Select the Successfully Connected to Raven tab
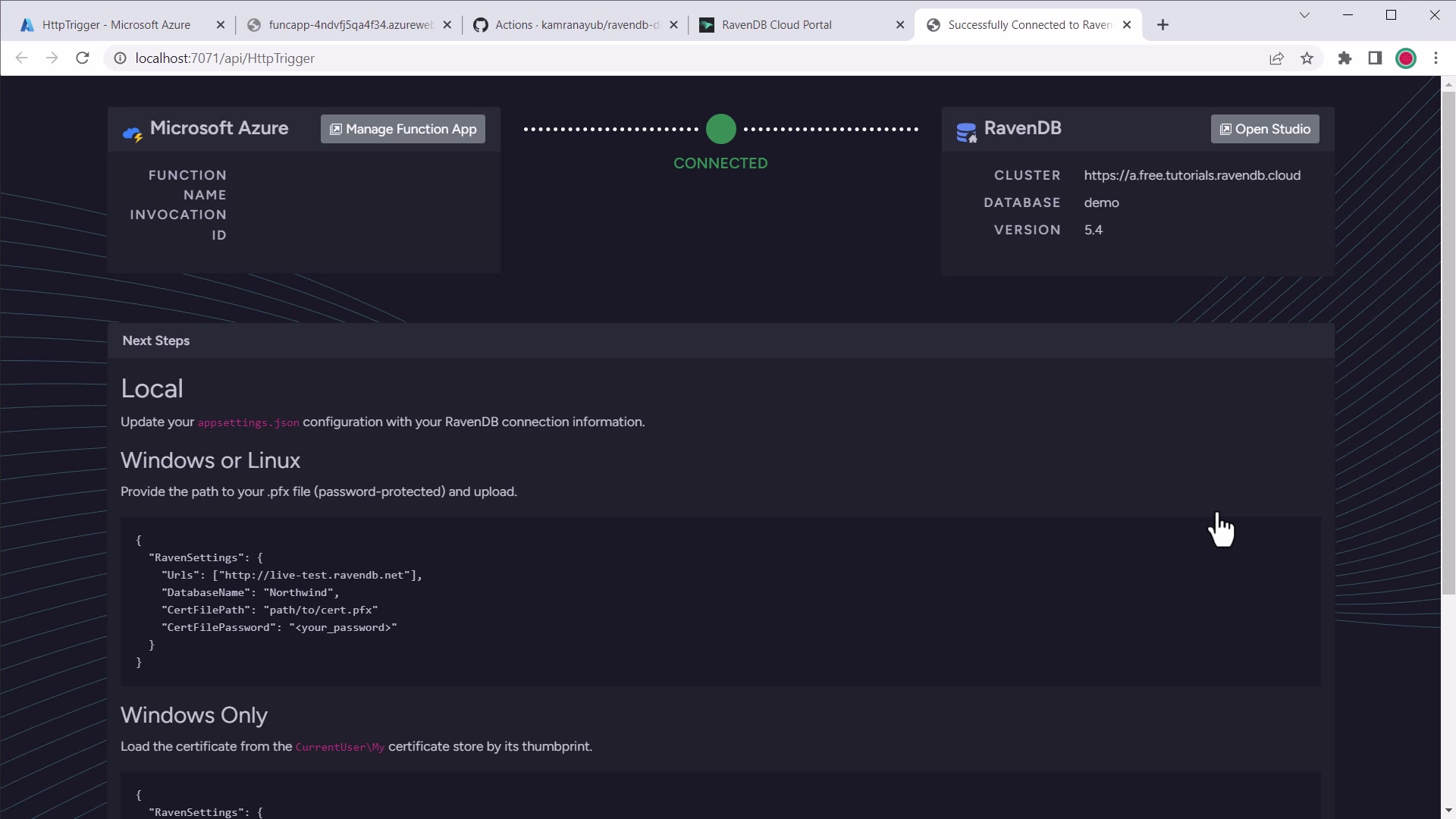 1028,25
